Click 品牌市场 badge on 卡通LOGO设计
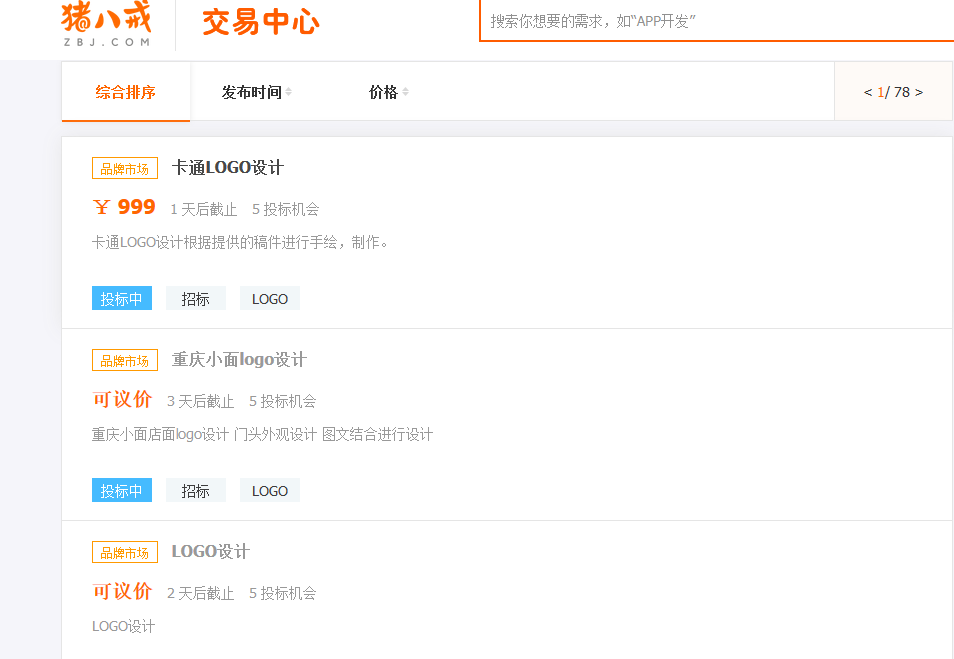Image resolution: width=954 pixels, height=659 pixels. tap(125, 169)
